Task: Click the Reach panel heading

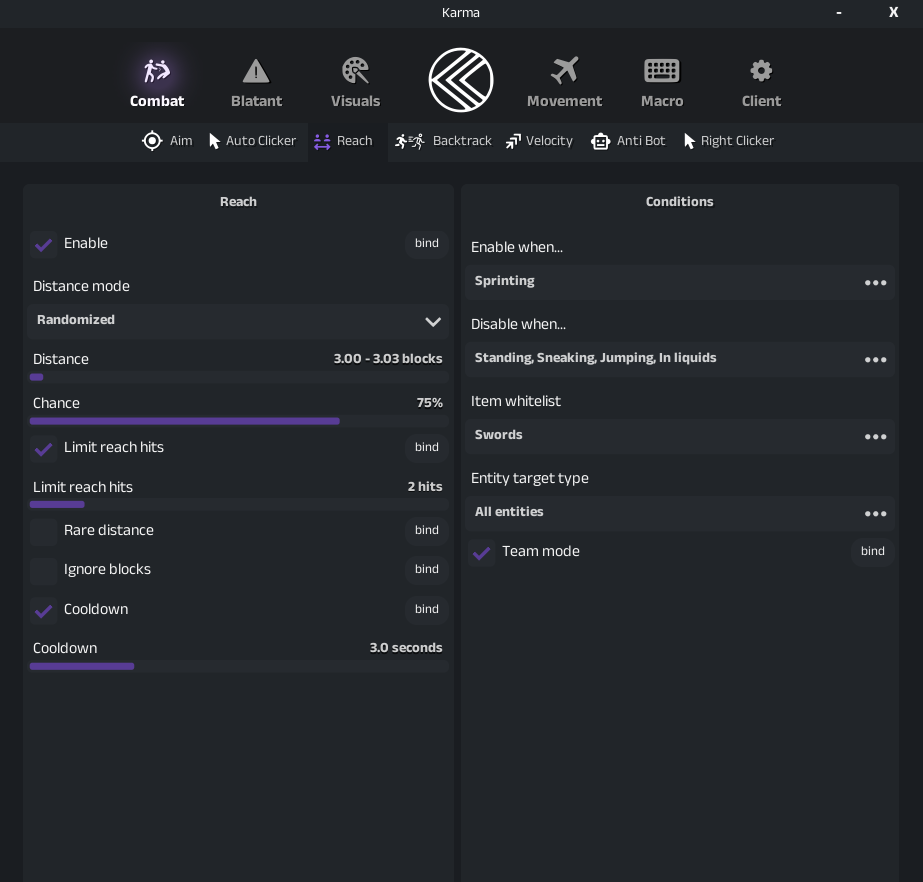Action: coord(238,202)
